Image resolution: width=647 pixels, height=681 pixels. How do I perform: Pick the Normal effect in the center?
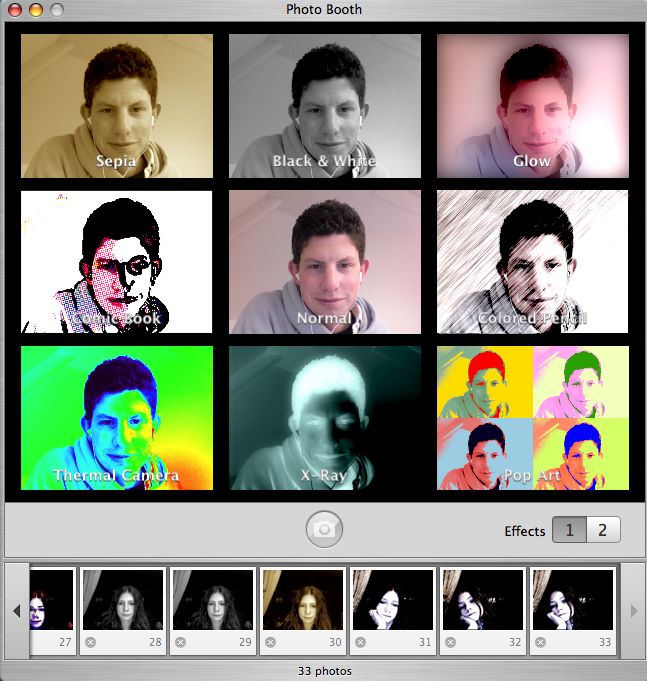point(325,262)
